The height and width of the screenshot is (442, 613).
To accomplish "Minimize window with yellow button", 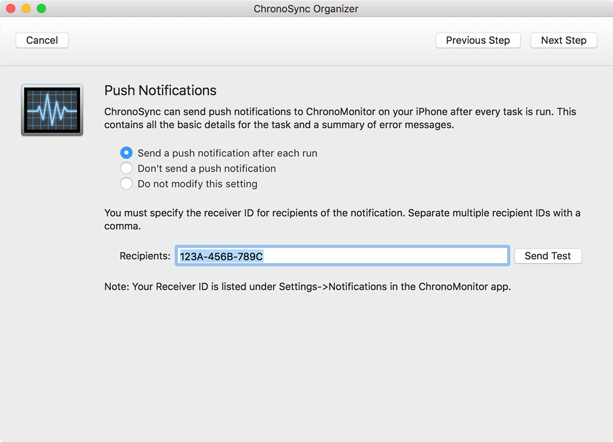I will pos(26,9).
